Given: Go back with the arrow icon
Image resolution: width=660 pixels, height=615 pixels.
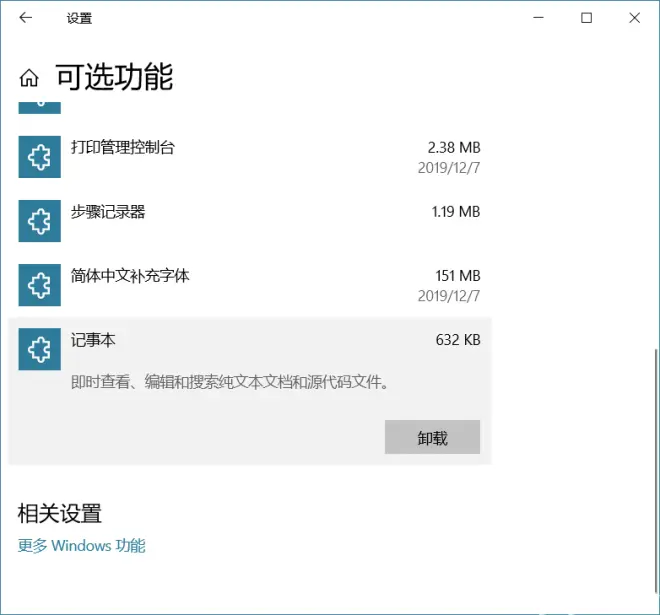Looking at the screenshot, I should tap(26, 18).
